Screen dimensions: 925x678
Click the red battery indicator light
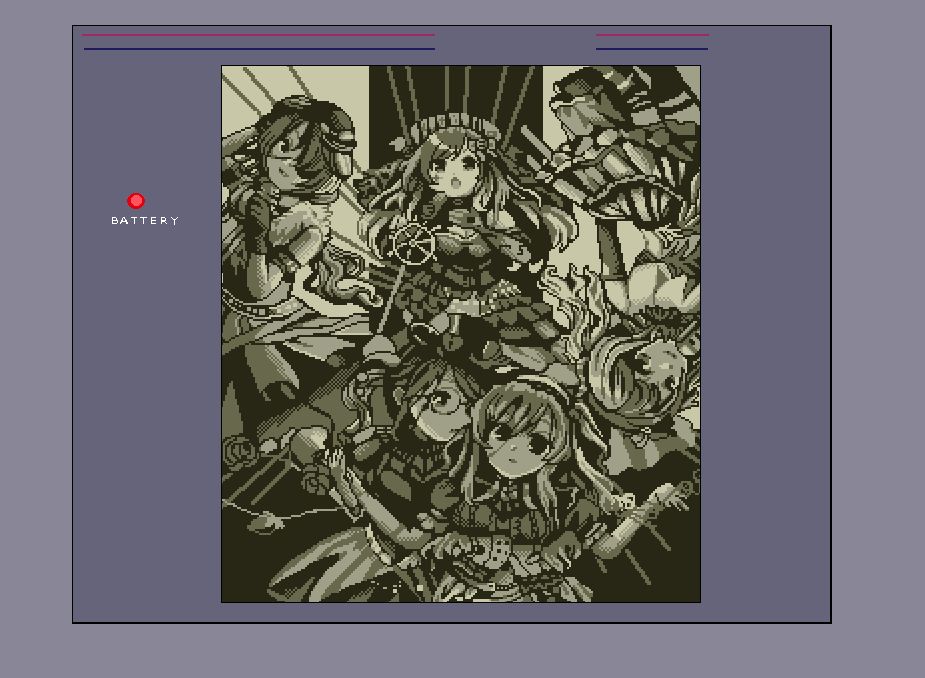coord(136,201)
